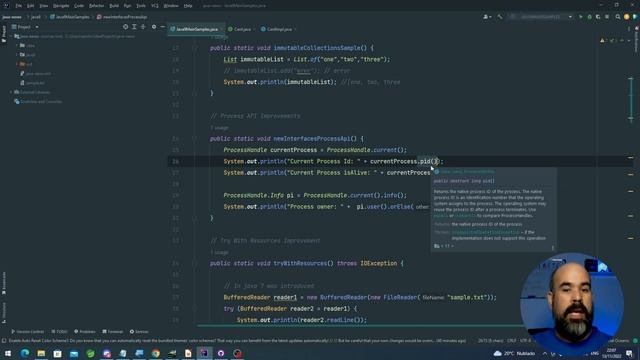
Task: Select the .iml file in the project tree
Action: coord(36,73)
